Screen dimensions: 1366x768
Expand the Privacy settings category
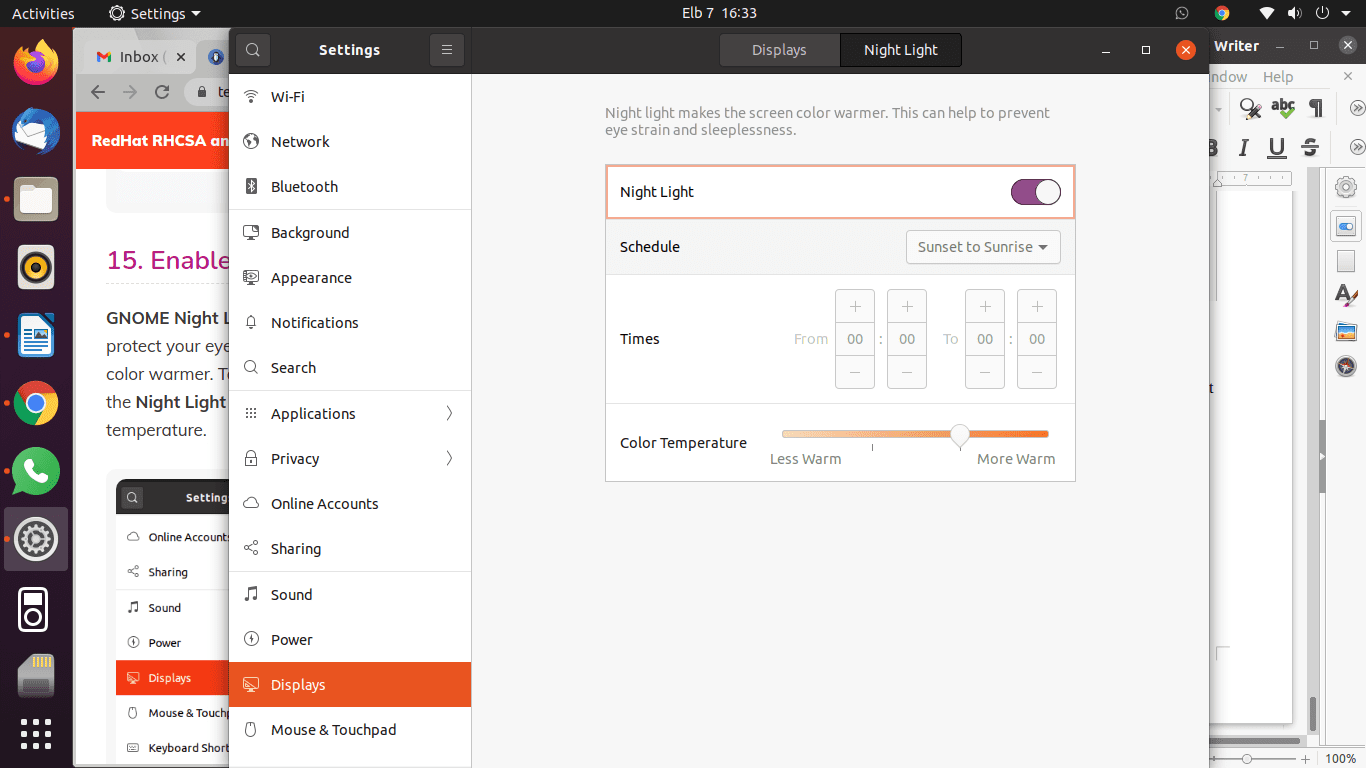click(x=449, y=458)
